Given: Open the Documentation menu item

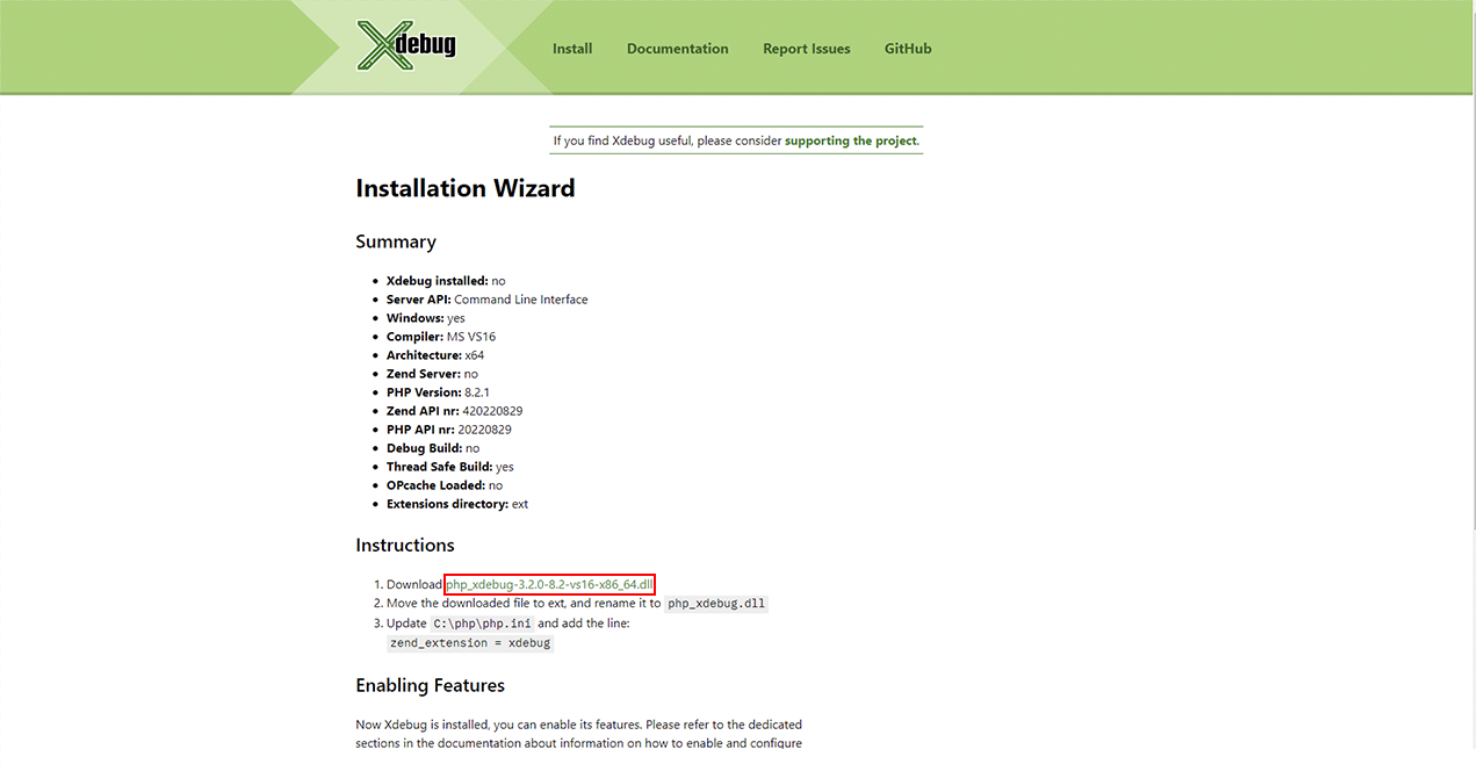Looking at the screenshot, I should pos(677,48).
